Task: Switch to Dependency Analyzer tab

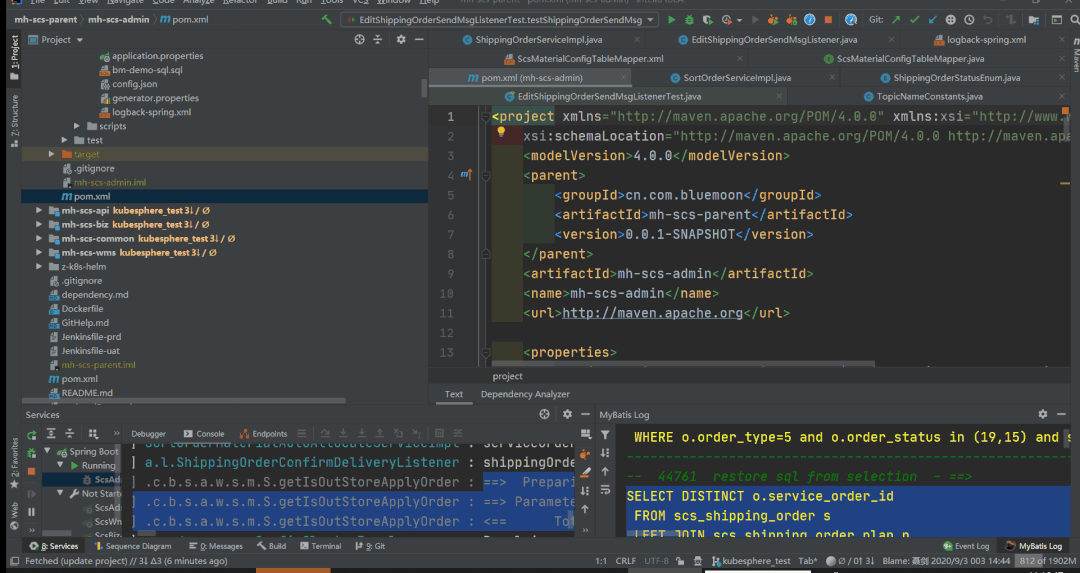Action: pos(524,394)
